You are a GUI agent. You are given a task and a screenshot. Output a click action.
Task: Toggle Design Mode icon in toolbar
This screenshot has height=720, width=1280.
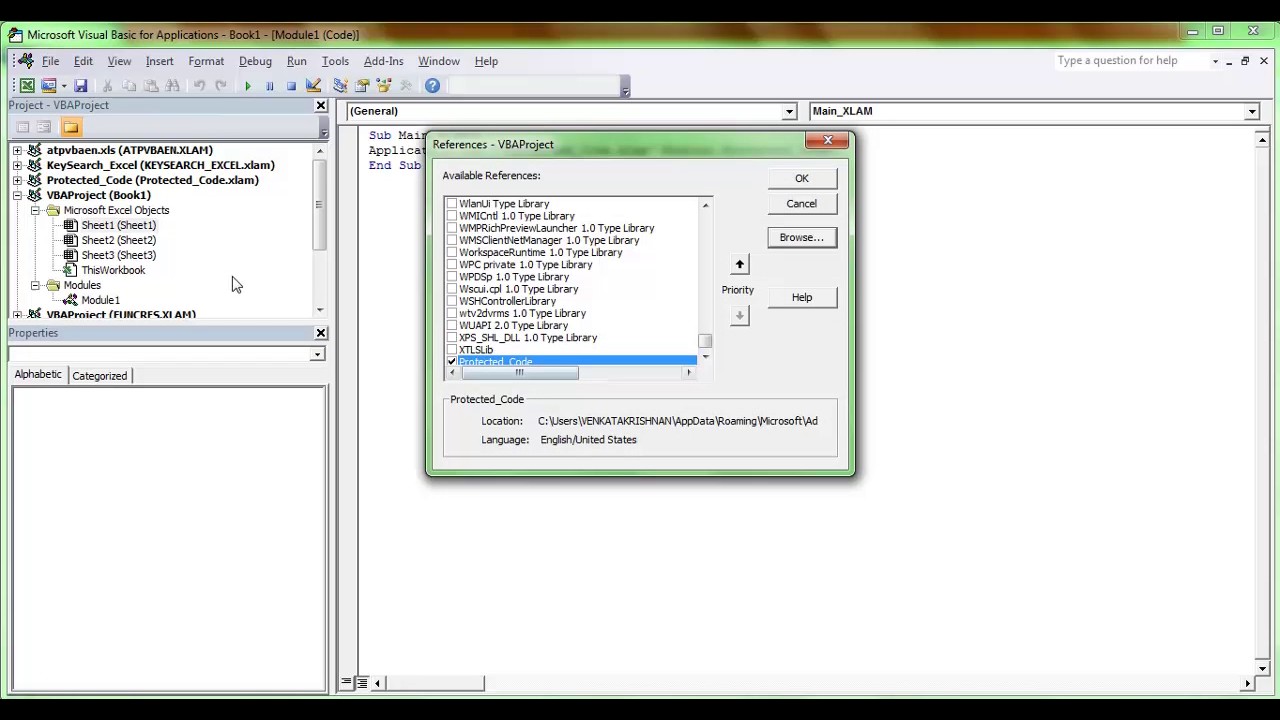click(x=313, y=86)
